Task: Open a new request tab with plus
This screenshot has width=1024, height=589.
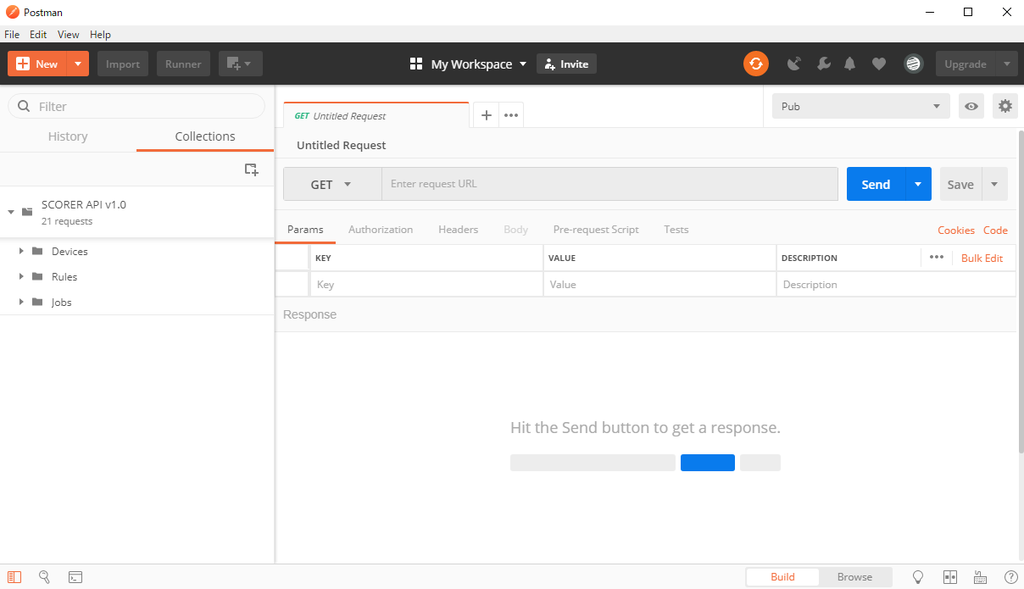Action: (486, 116)
